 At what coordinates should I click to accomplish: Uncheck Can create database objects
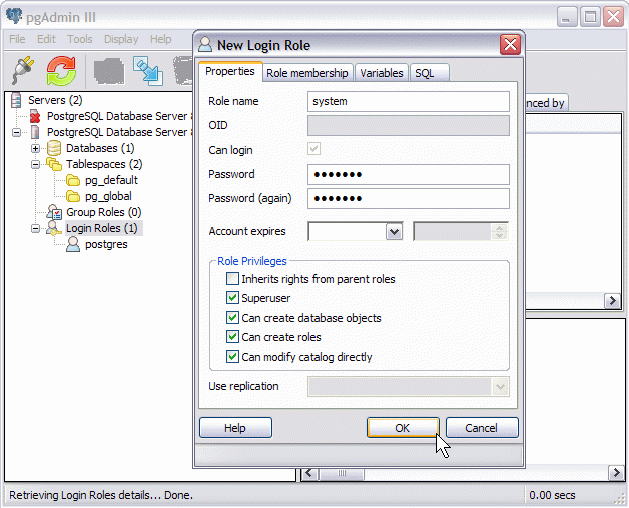pyautogui.click(x=232, y=317)
